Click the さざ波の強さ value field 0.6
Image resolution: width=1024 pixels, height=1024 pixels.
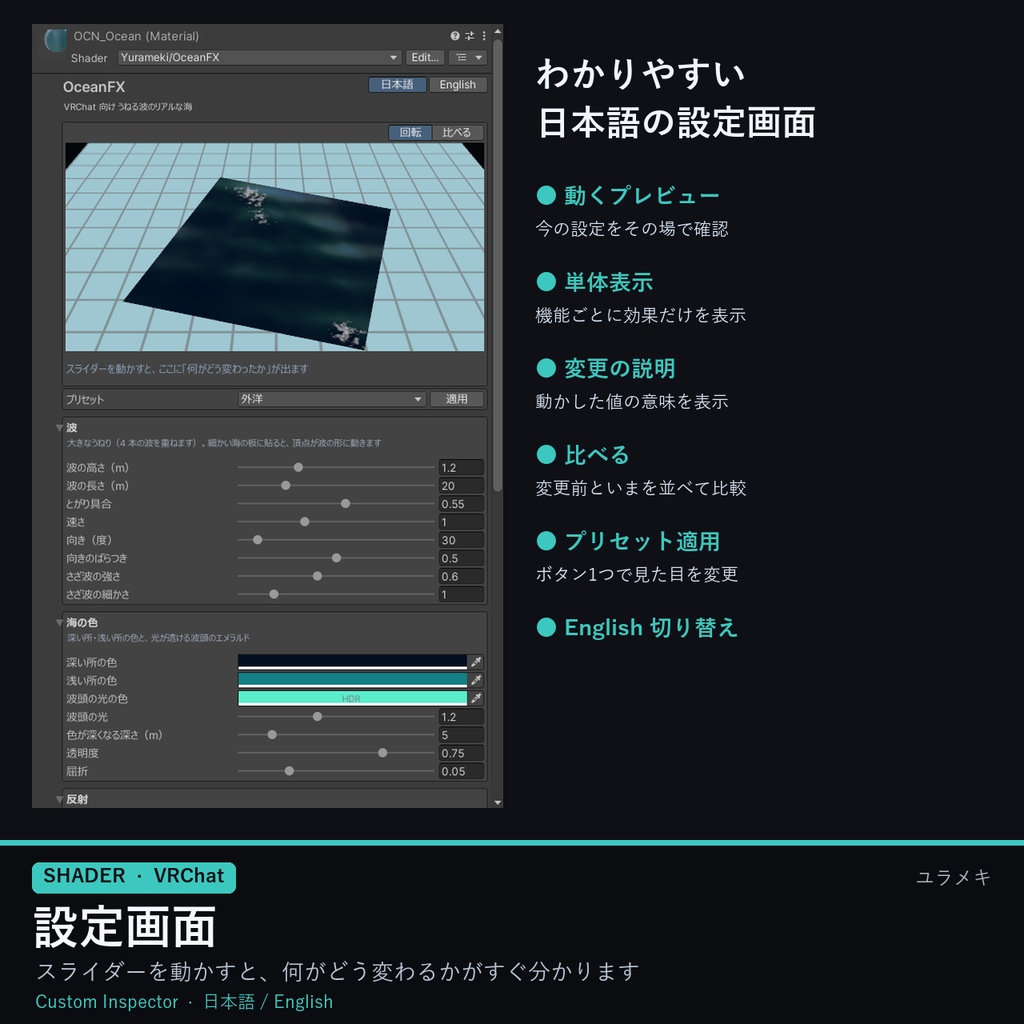point(461,576)
